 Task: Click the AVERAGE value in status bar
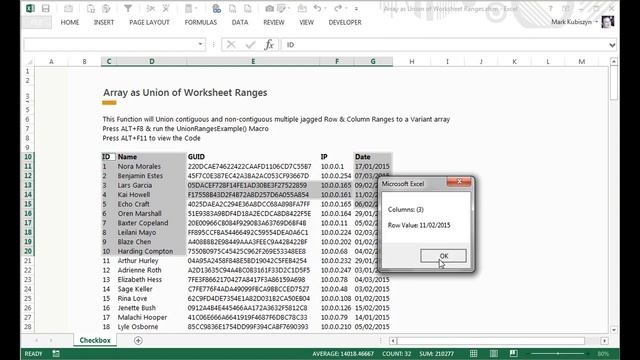[343, 353]
